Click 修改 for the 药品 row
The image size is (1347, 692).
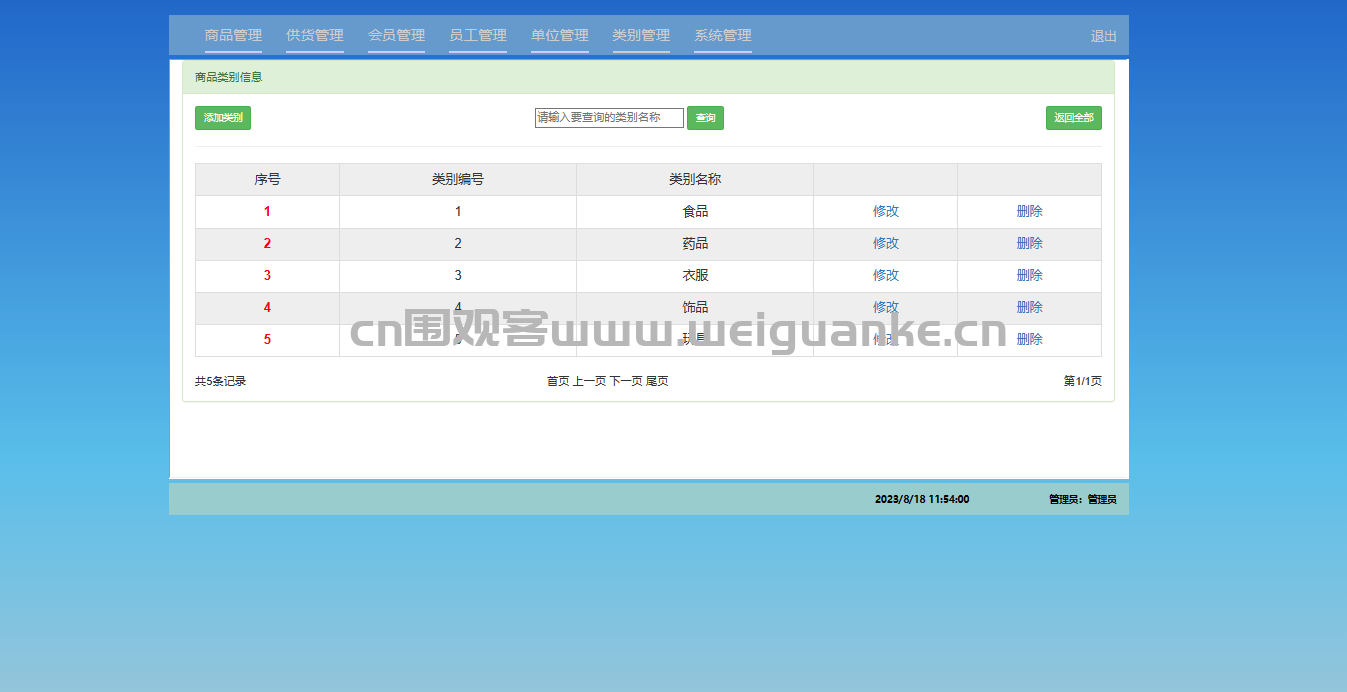[x=886, y=243]
